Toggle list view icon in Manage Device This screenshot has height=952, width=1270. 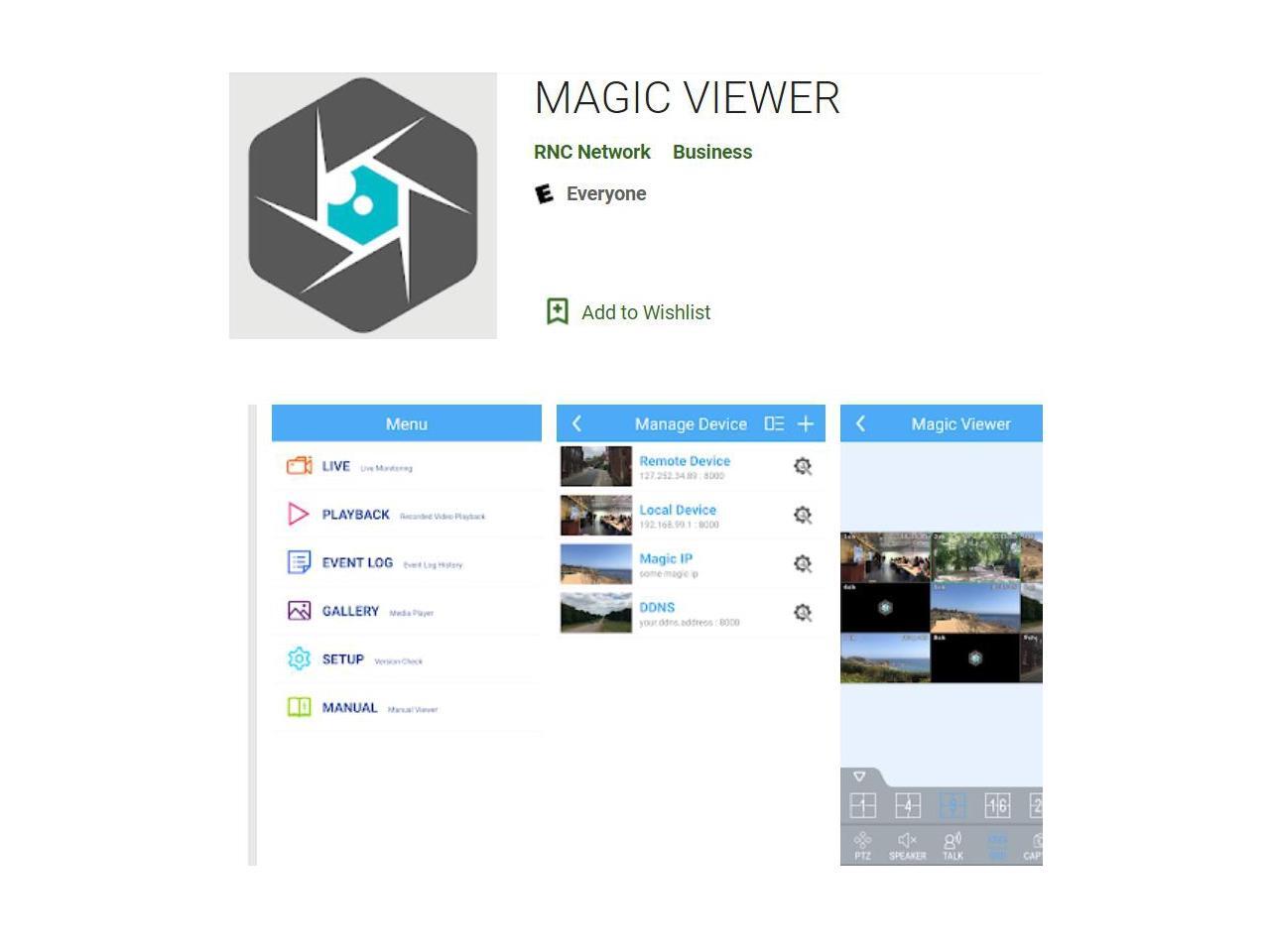[x=774, y=424]
